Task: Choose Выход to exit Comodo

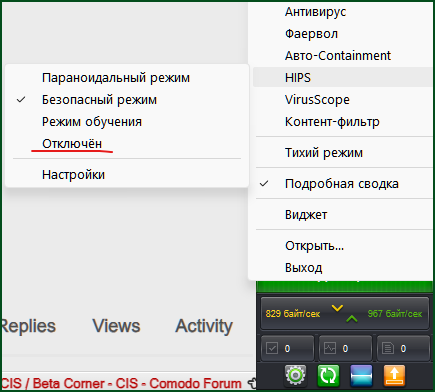Action: (x=342, y=268)
